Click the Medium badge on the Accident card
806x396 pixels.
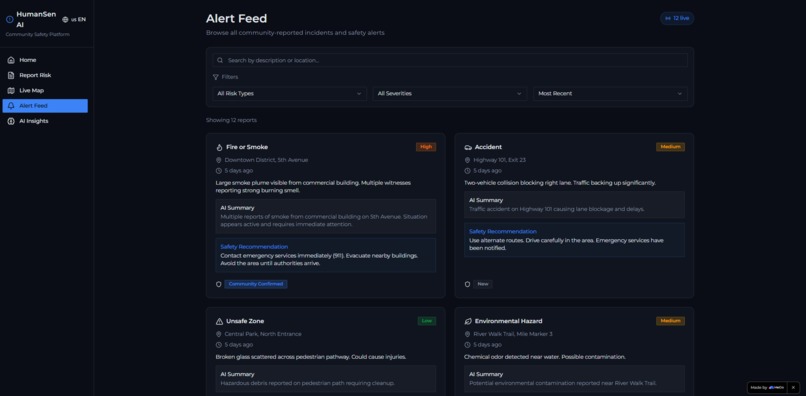point(670,147)
